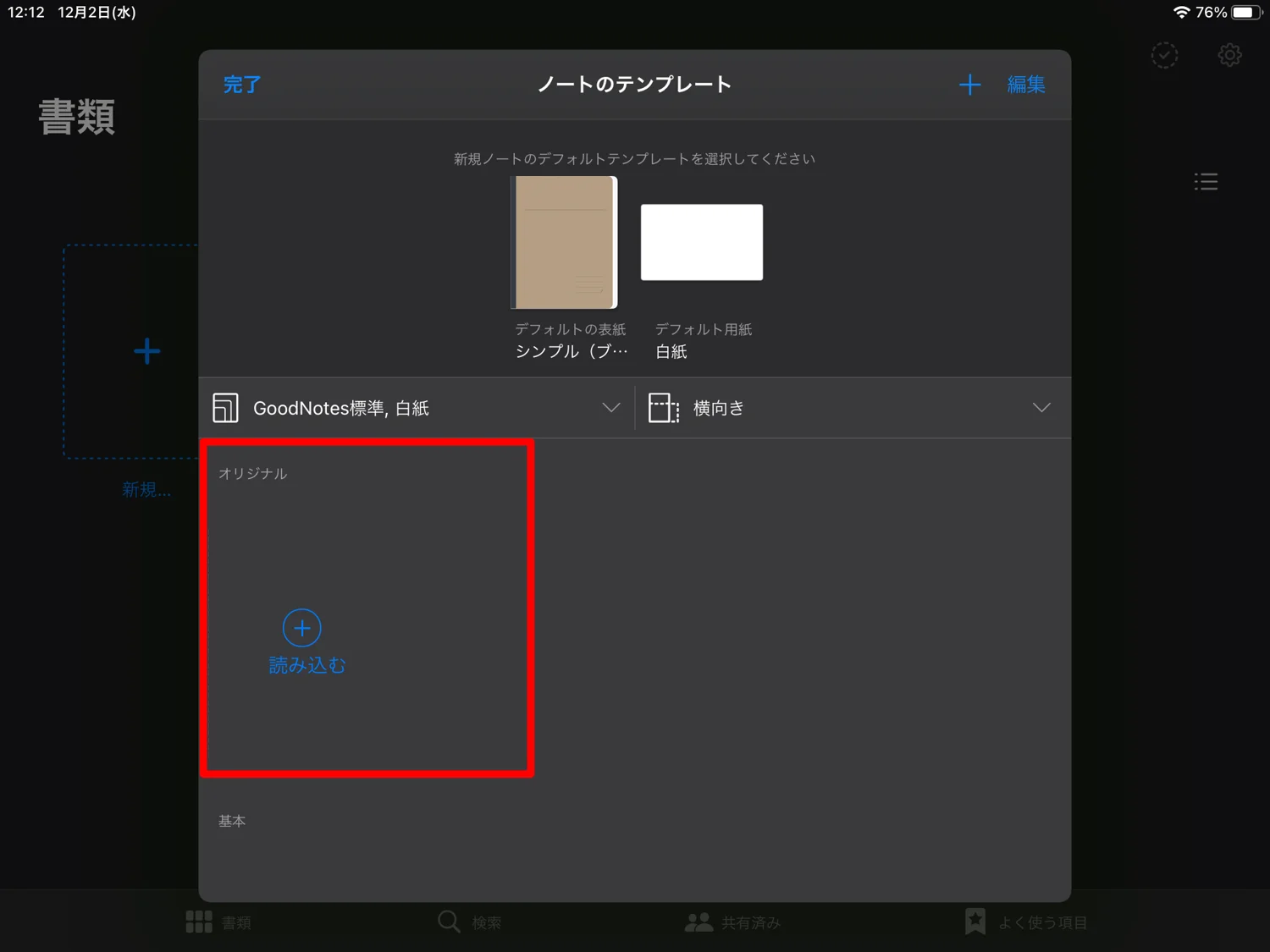
Task: Tap 新規... below the dashed box
Action: point(146,489)
